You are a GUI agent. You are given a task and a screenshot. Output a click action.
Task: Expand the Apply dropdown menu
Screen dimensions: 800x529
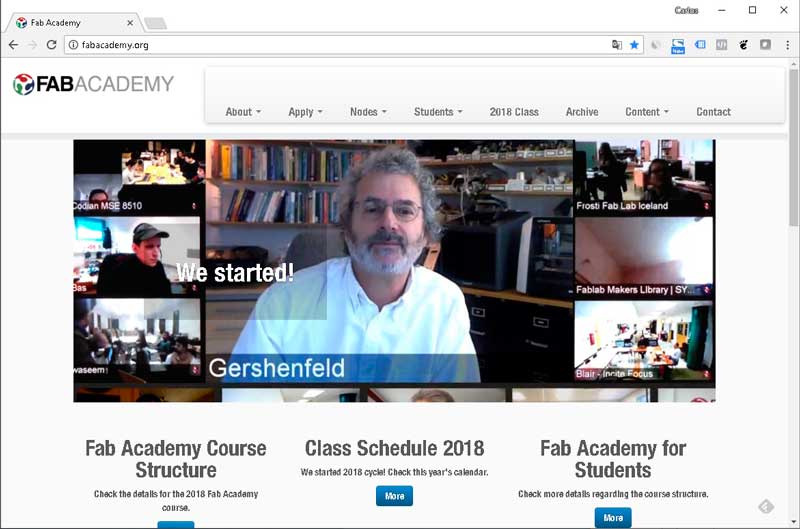click(x=305, y=112)
